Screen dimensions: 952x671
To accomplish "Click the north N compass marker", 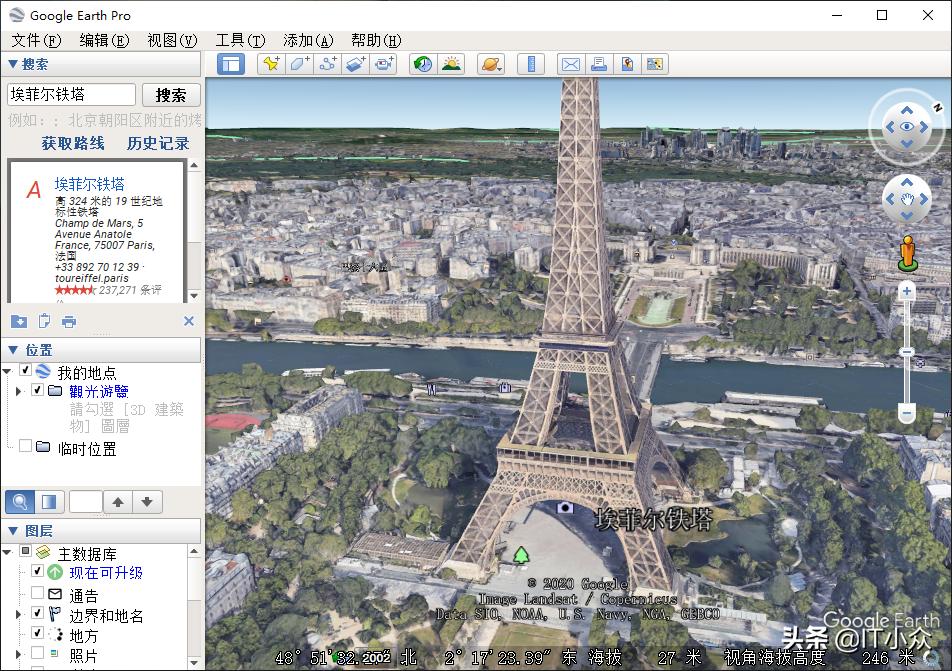I will tap(937, 107).
